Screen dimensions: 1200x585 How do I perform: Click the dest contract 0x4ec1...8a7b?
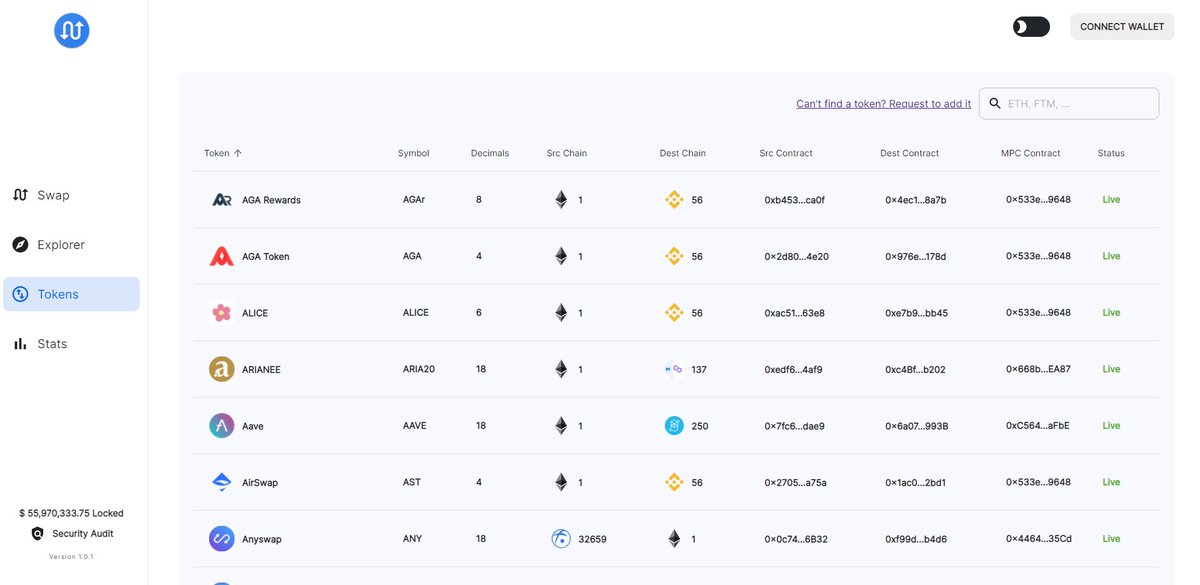point(916,200)
